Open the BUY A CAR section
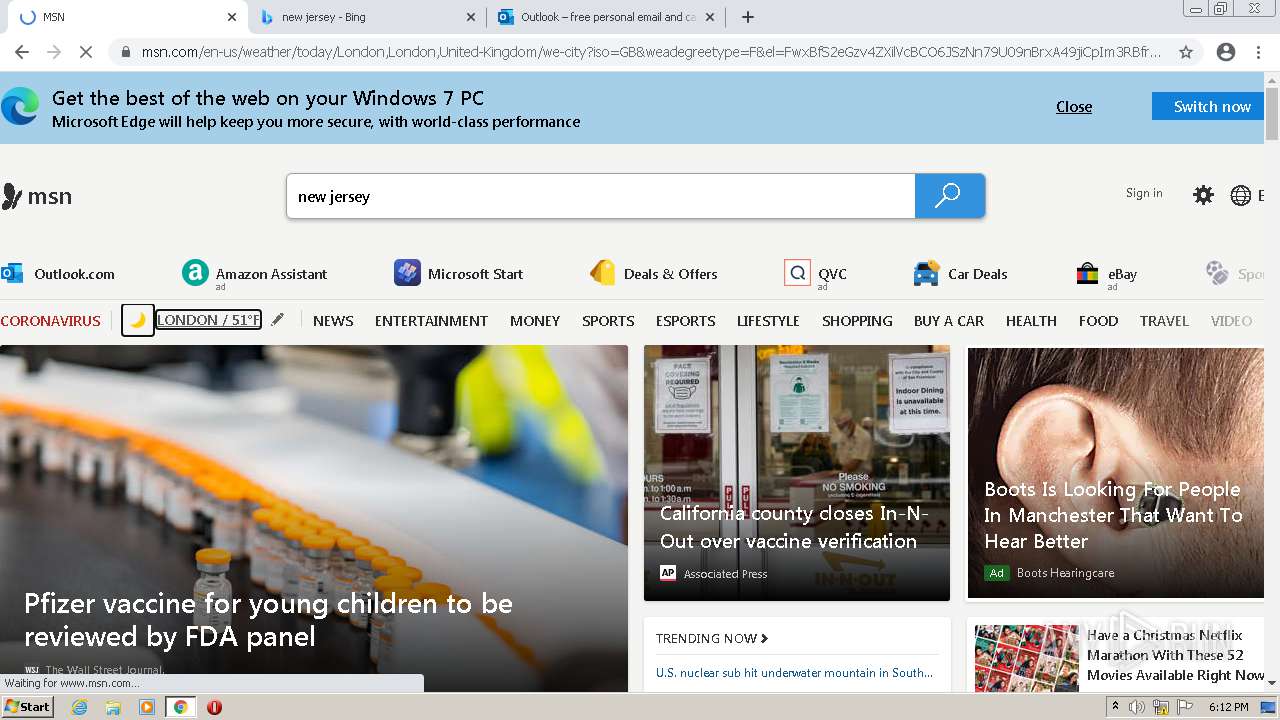This screenshot has width=1280, height=720. (949, 321)
